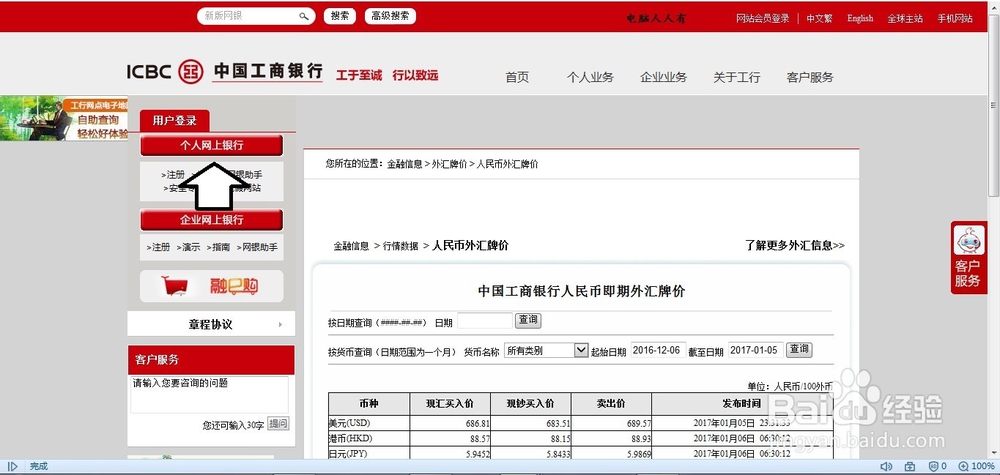Open the 货币名称 所有类别 dropdown
This screenshot has height=475, width=1000.
click(x=546, y=350)
